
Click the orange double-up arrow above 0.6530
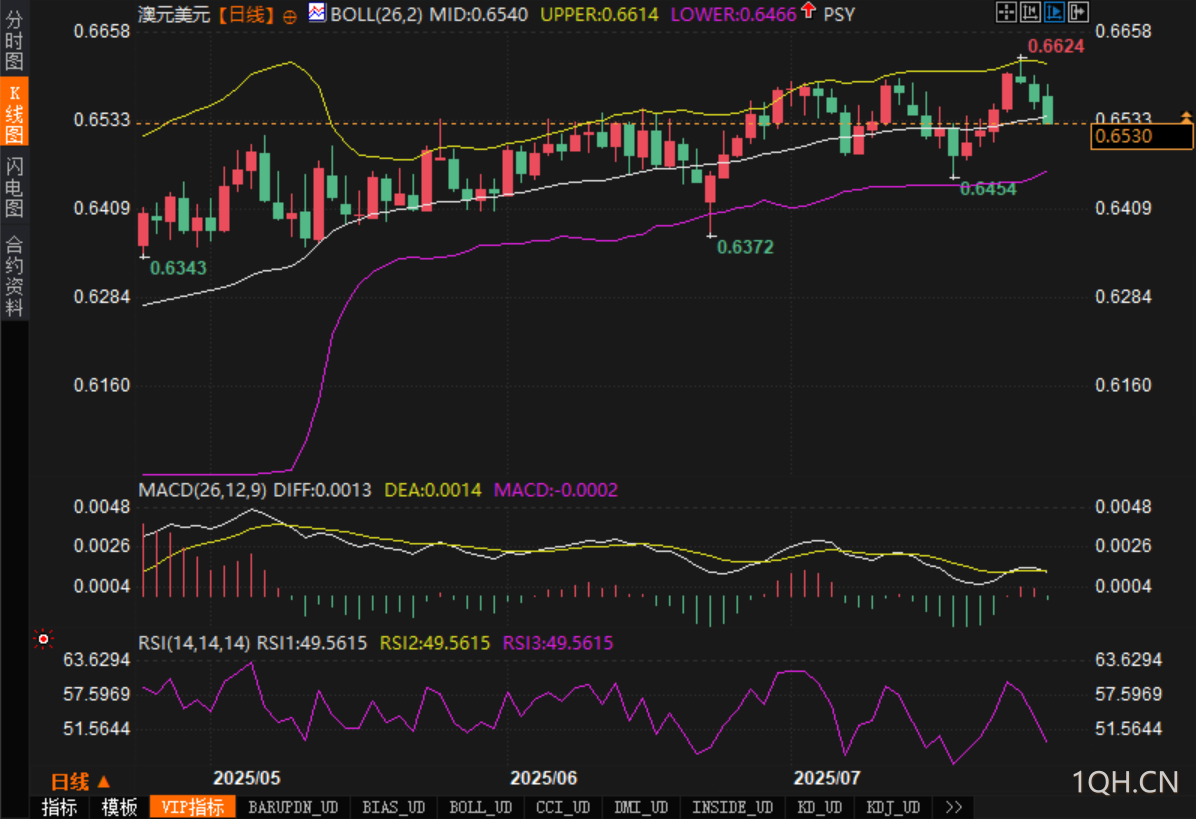(1185, 117)
